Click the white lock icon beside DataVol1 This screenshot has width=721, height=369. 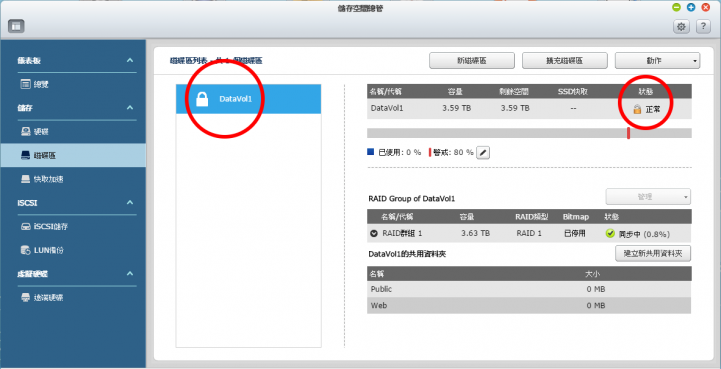point(202,99)
